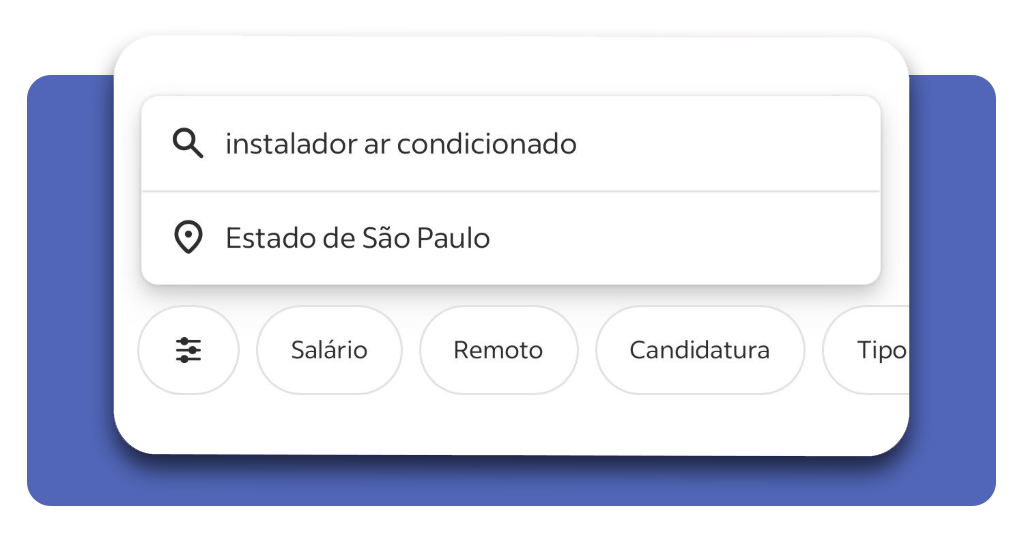Screen dimensions: 1024x536
Task: Expand the Candidatura filter options
Action: (700, 350)
